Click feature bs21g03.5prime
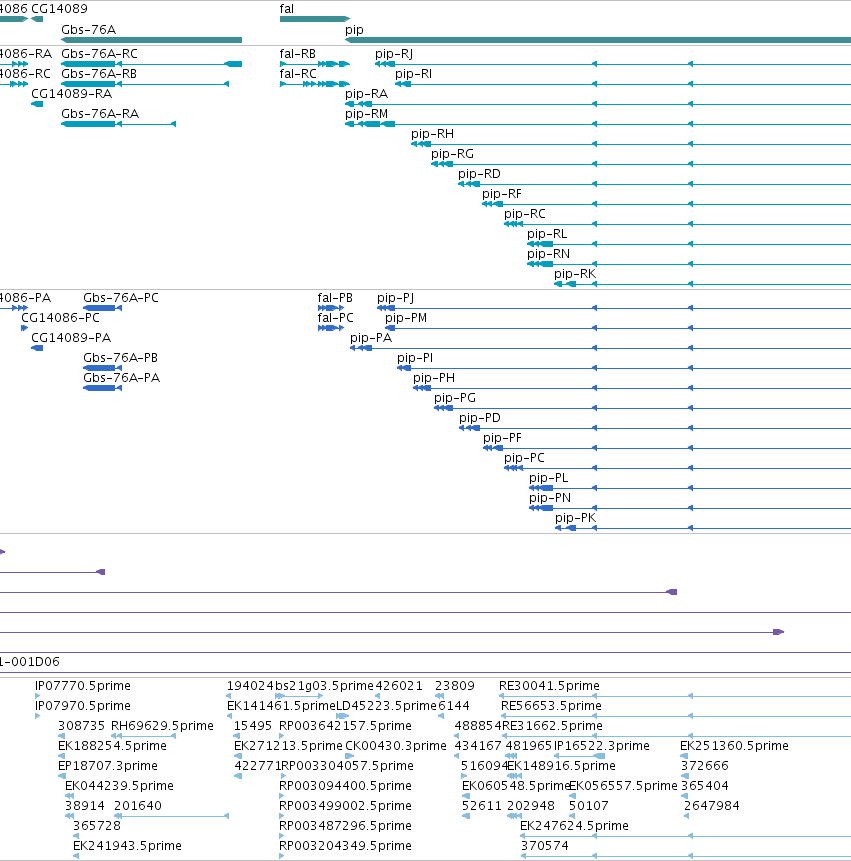Image resolution: width=851 pixels, height=861 pixels. 324,686
